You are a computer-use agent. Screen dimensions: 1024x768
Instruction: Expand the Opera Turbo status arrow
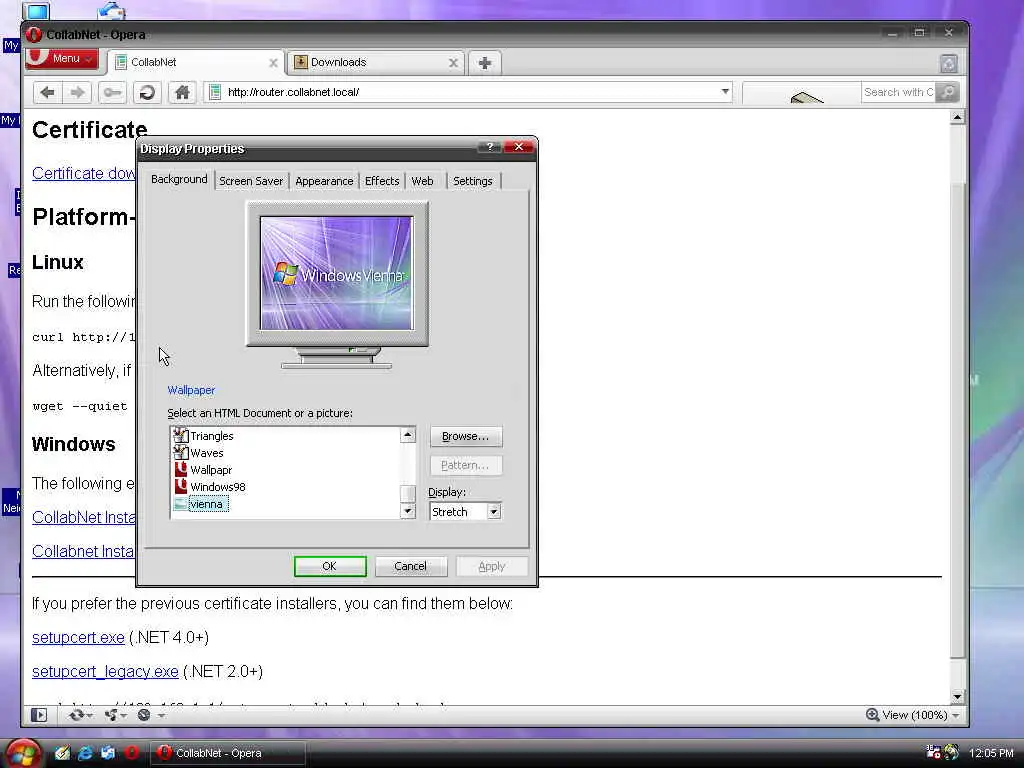(x=161, y=716)
